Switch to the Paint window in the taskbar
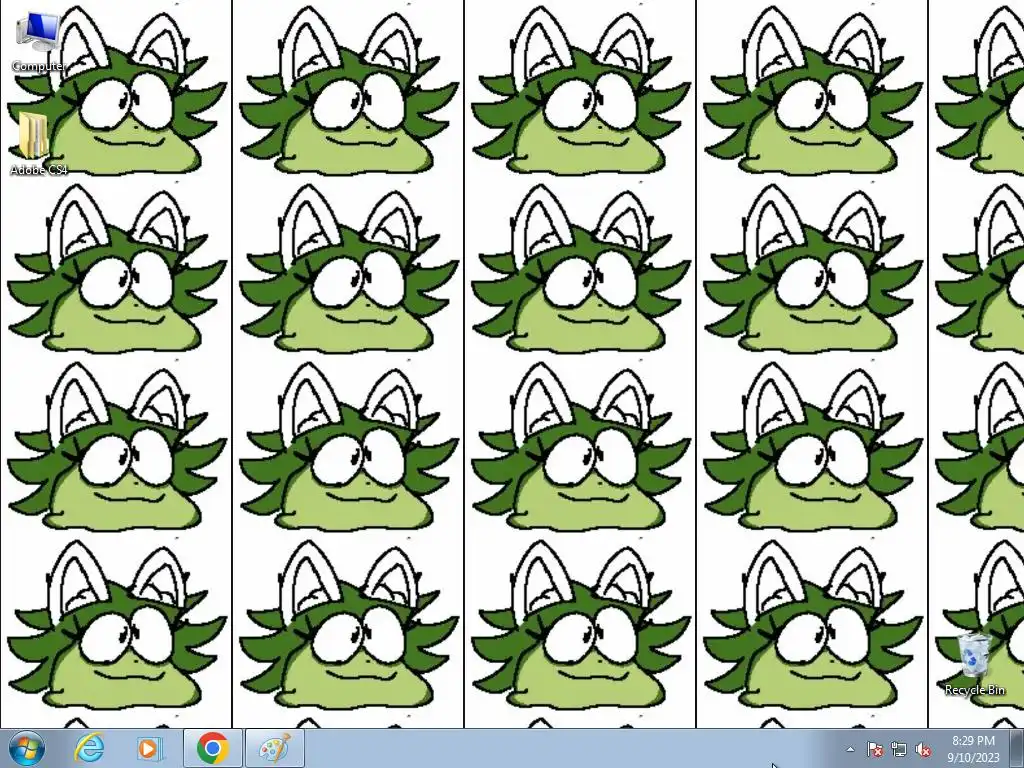The image size is (1024, 768). coord(275,748)
